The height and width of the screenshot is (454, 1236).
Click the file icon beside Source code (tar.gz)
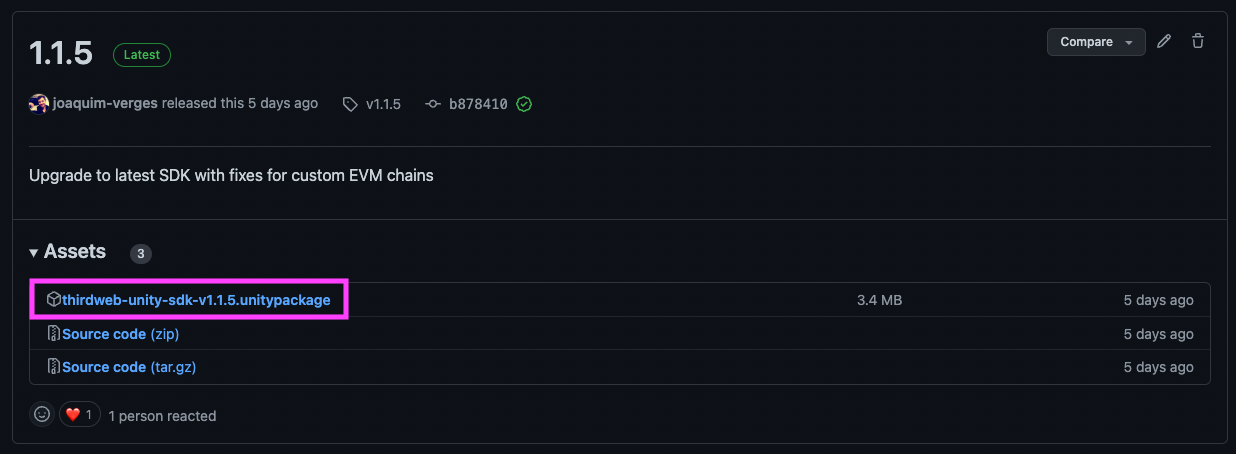(x=54, y=367)
